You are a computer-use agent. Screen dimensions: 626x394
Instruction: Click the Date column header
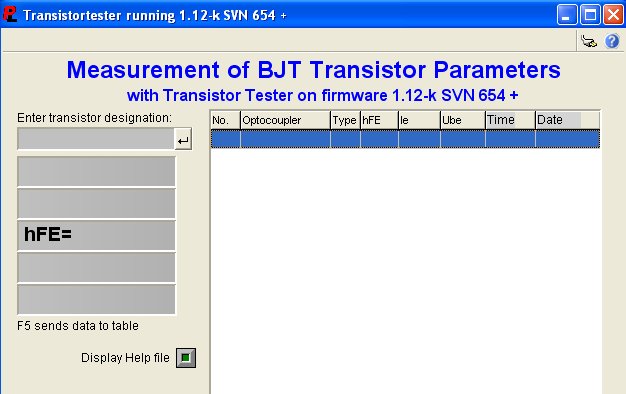pos(567,120)
